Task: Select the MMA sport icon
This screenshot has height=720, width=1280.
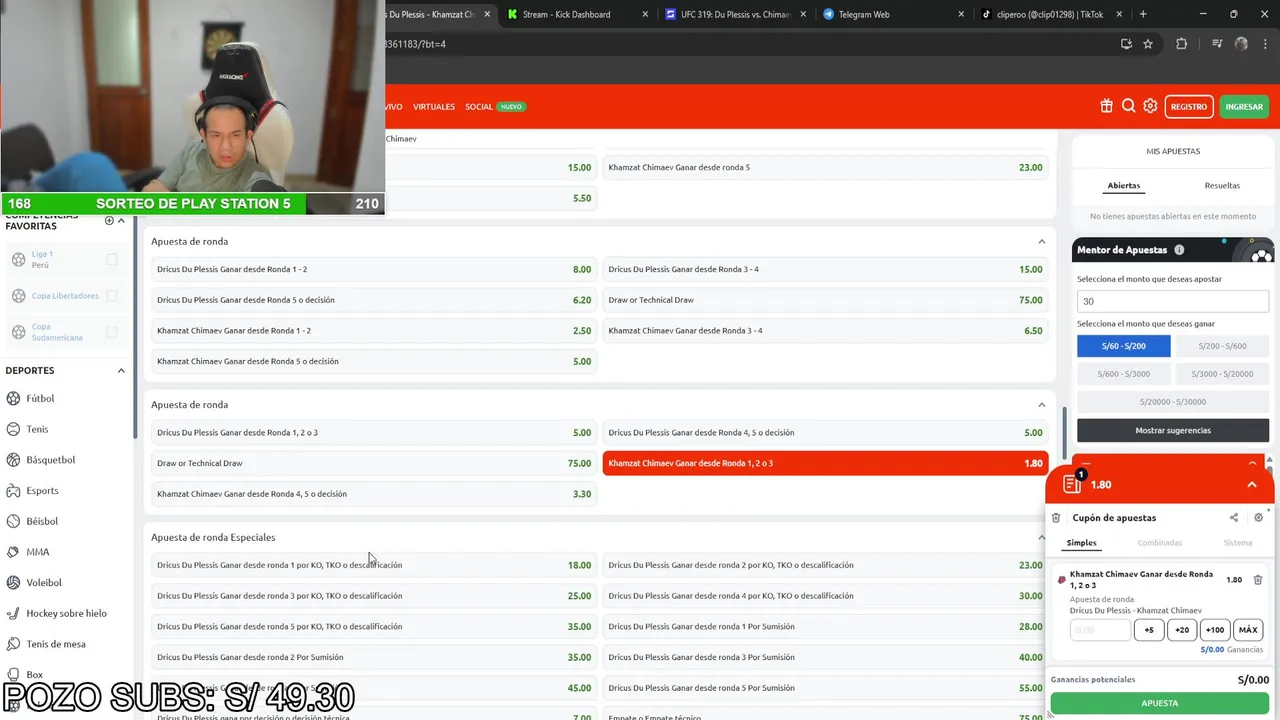Action: click(x=14, y=552)
